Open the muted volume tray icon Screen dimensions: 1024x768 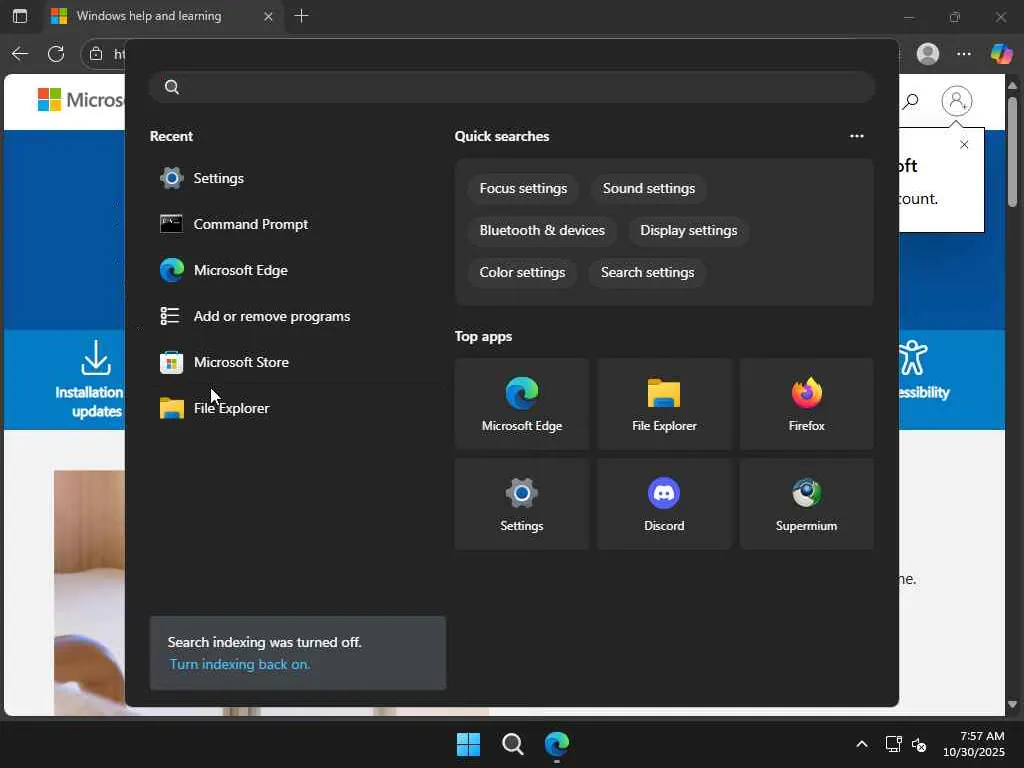(919, 744)
